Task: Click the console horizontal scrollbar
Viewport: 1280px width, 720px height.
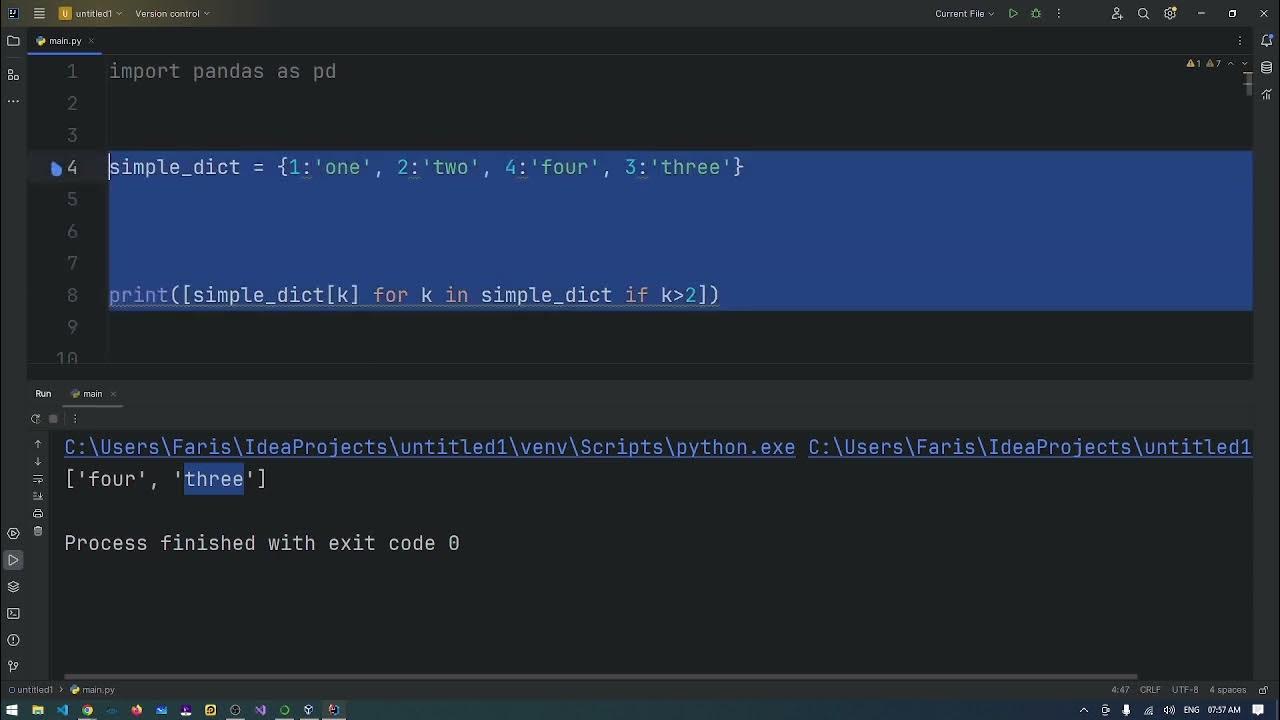Action: pyautogui.click(x=600, y=676)
